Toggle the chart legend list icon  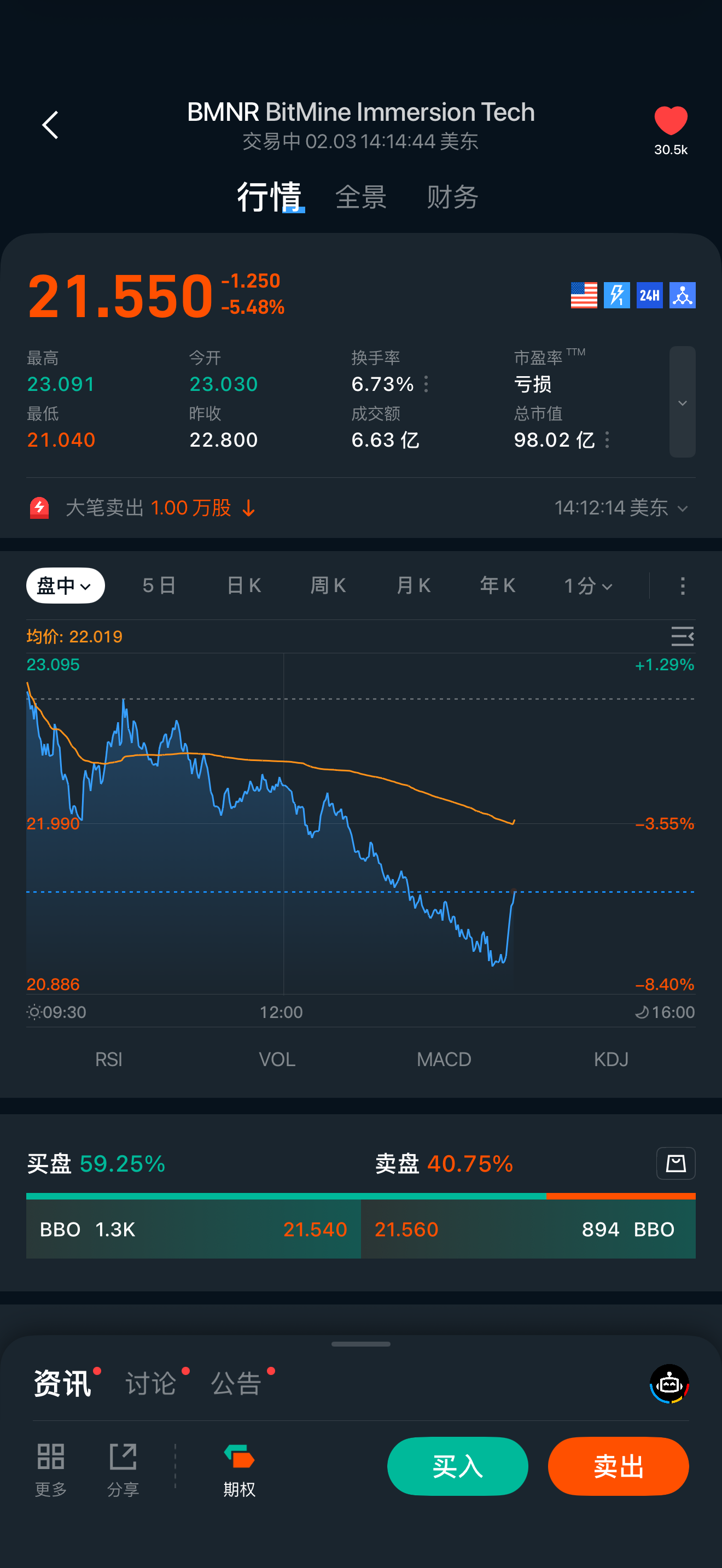click(682, 636)
